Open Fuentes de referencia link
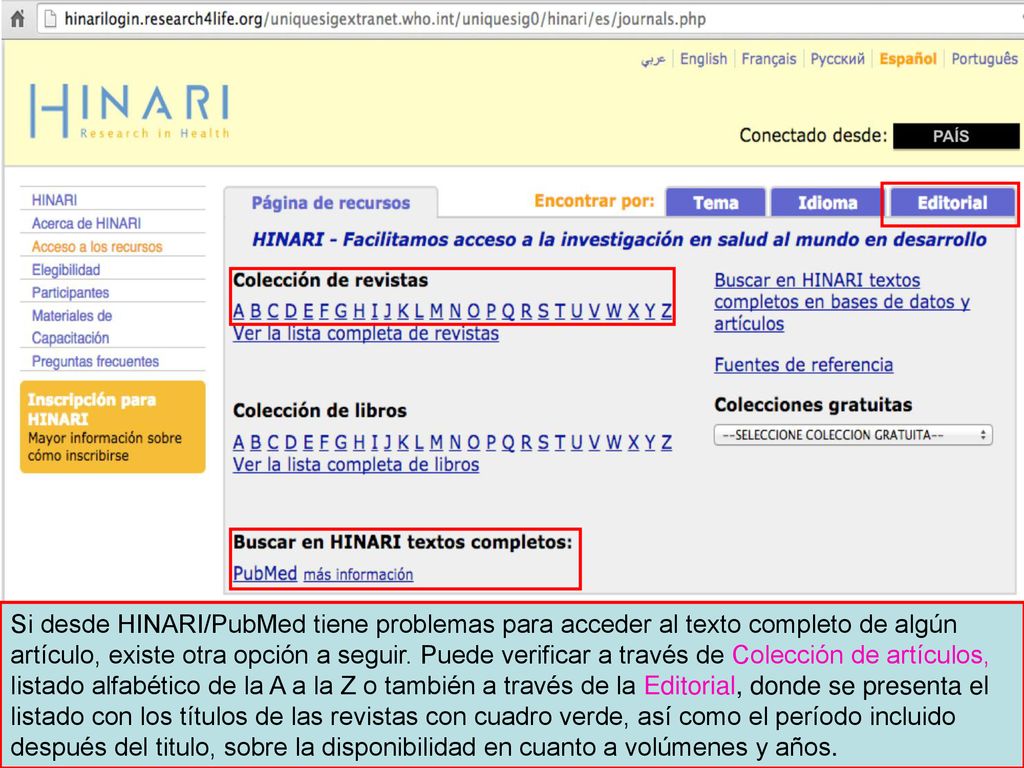 click(803, 364)
